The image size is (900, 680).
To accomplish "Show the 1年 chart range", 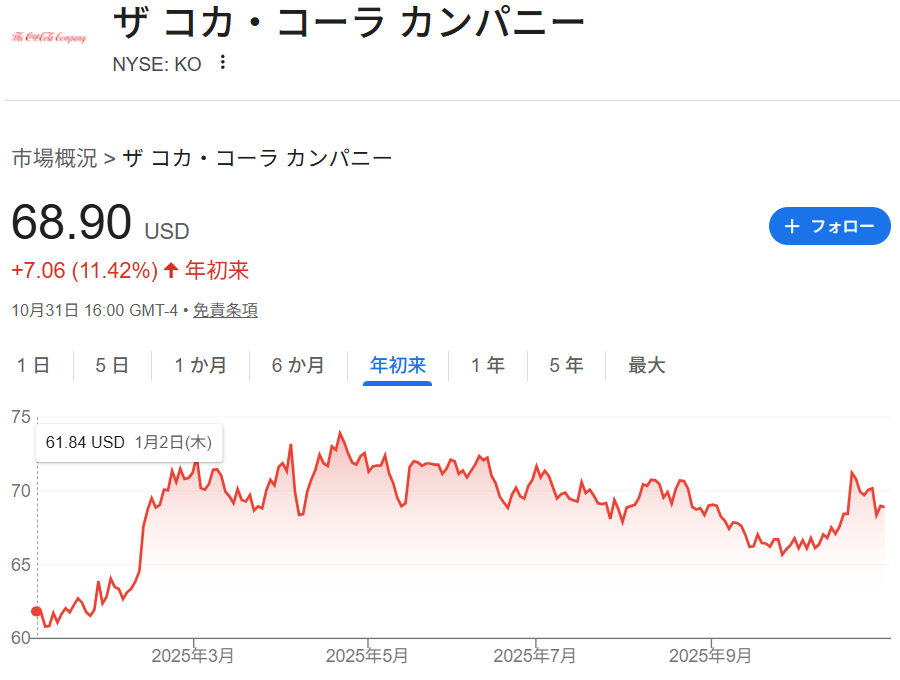I will tap(488, 366).
